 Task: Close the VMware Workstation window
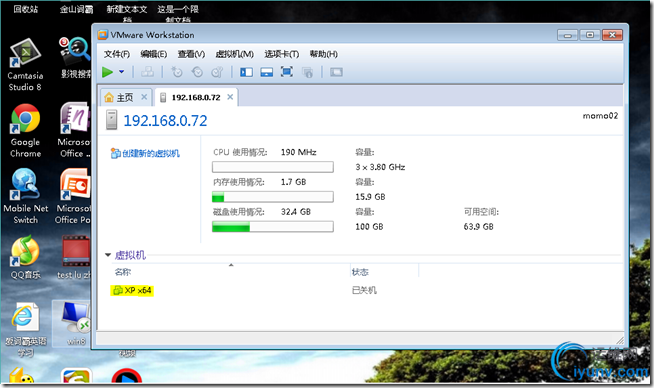(x=612, y=35)
